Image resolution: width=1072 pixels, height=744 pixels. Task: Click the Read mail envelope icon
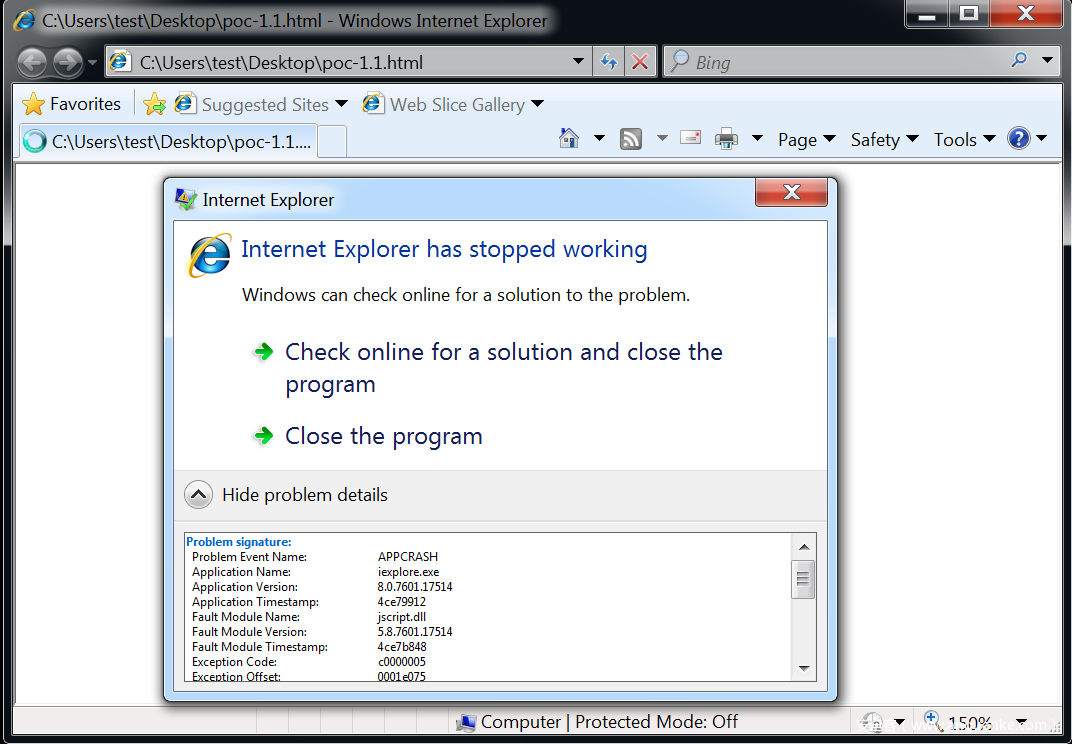click(690, 138)
